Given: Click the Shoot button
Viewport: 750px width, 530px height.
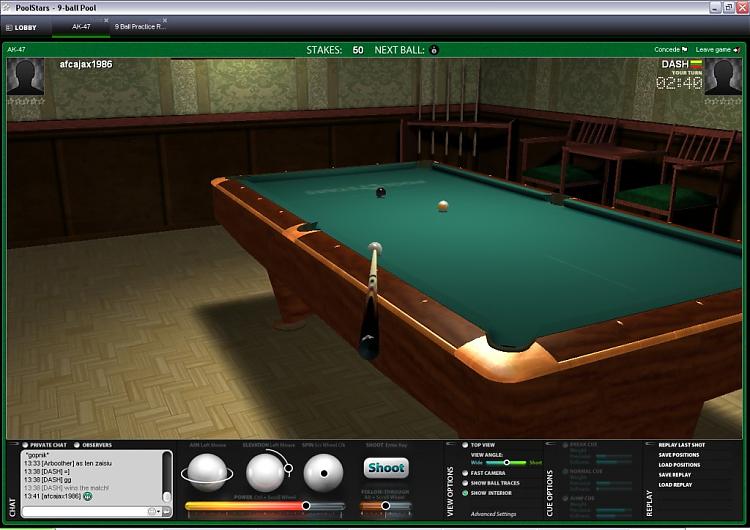Looking at the screenshot, I should (x=386, y=468).
